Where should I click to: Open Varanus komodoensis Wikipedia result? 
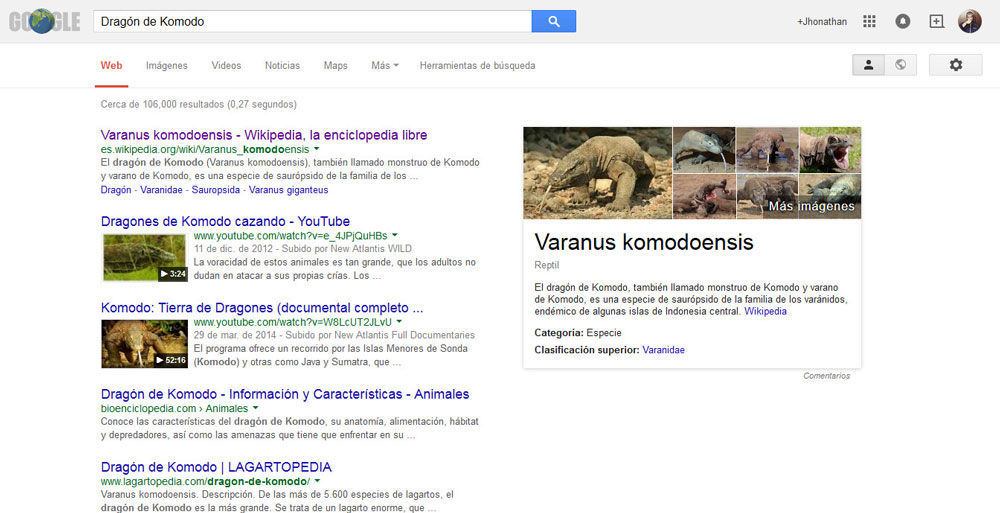[264, 135]
